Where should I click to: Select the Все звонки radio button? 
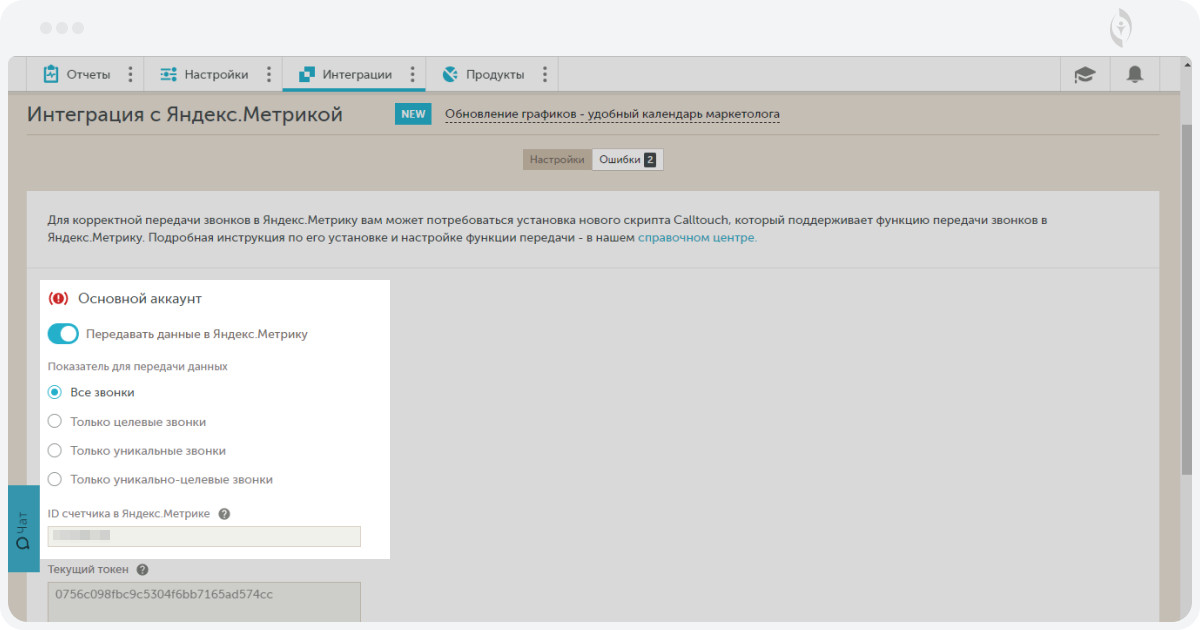(x=55, y=392)
